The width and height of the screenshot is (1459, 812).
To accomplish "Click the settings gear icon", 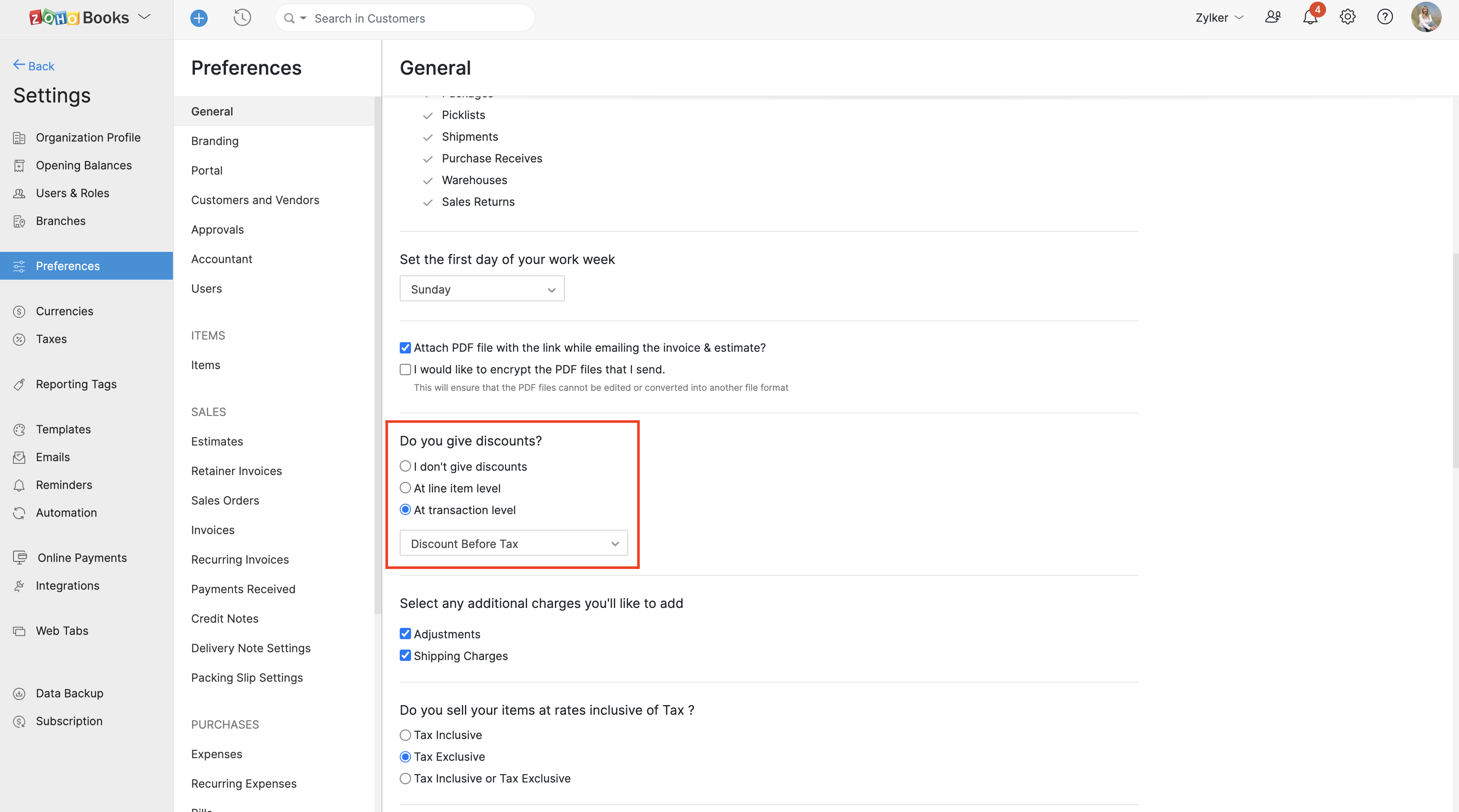I will coord(1347,17).
